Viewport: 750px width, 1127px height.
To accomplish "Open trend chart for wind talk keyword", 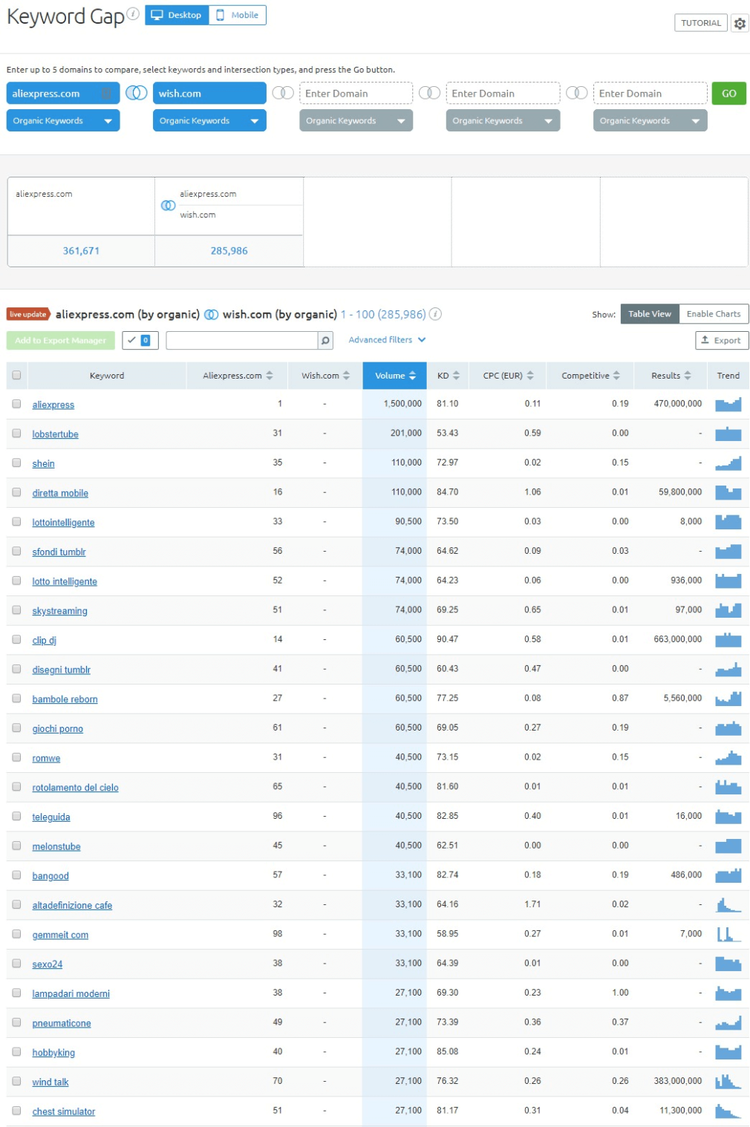I will [x=728, y=1082].
